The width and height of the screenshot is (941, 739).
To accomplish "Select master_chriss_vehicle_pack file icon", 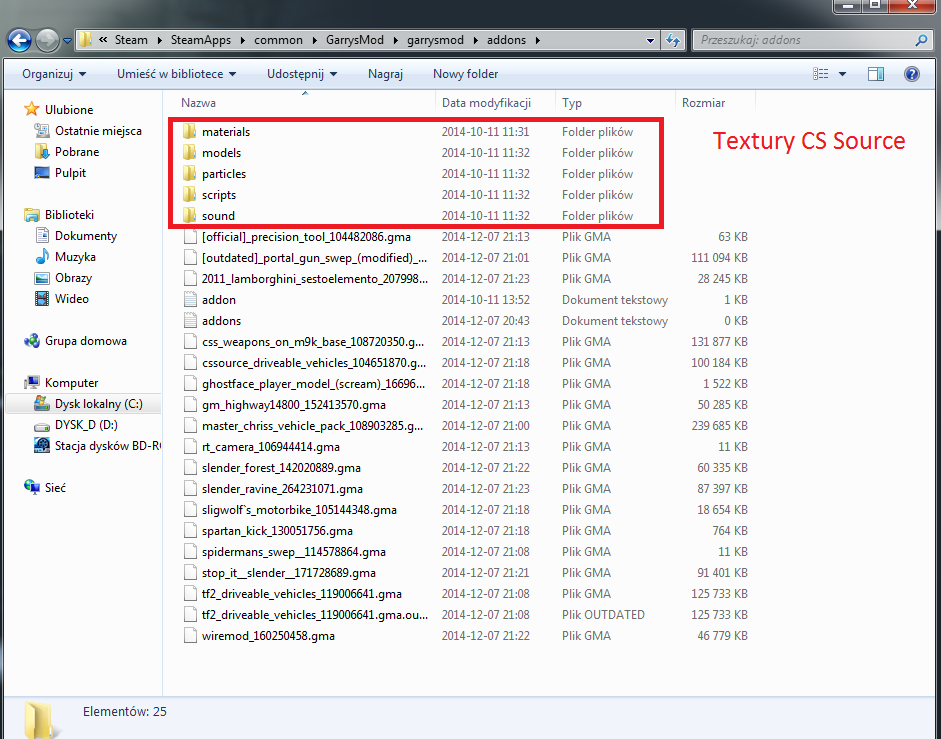I will point(190,426).
